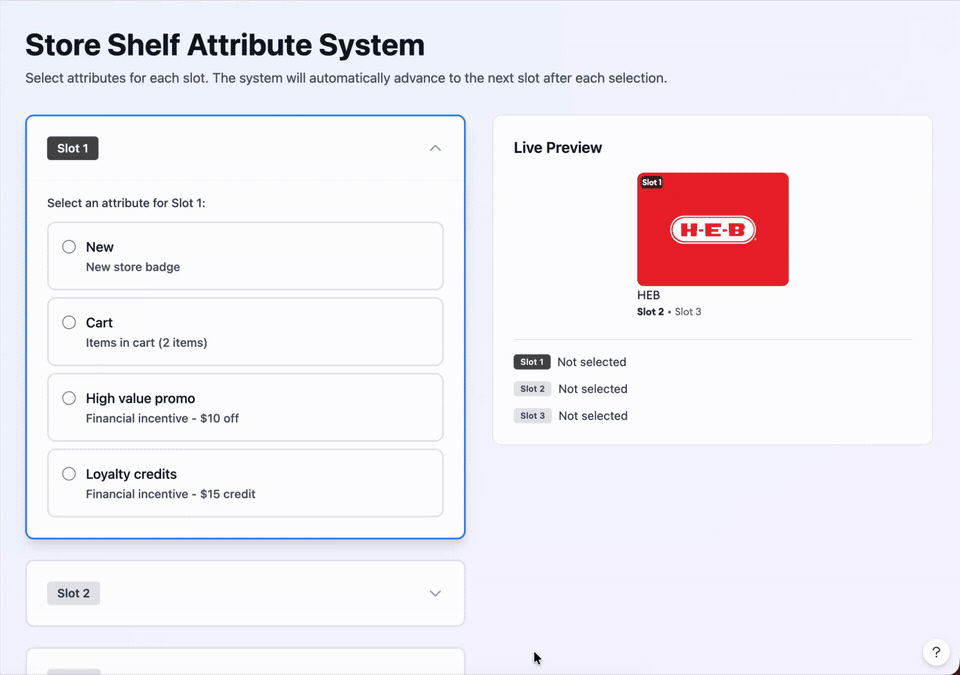The image size is (960, 675).
Task: Click the Slot 2 • Slot 3 subtitle text
Action: pyautogui.click(x=672, y=311)
